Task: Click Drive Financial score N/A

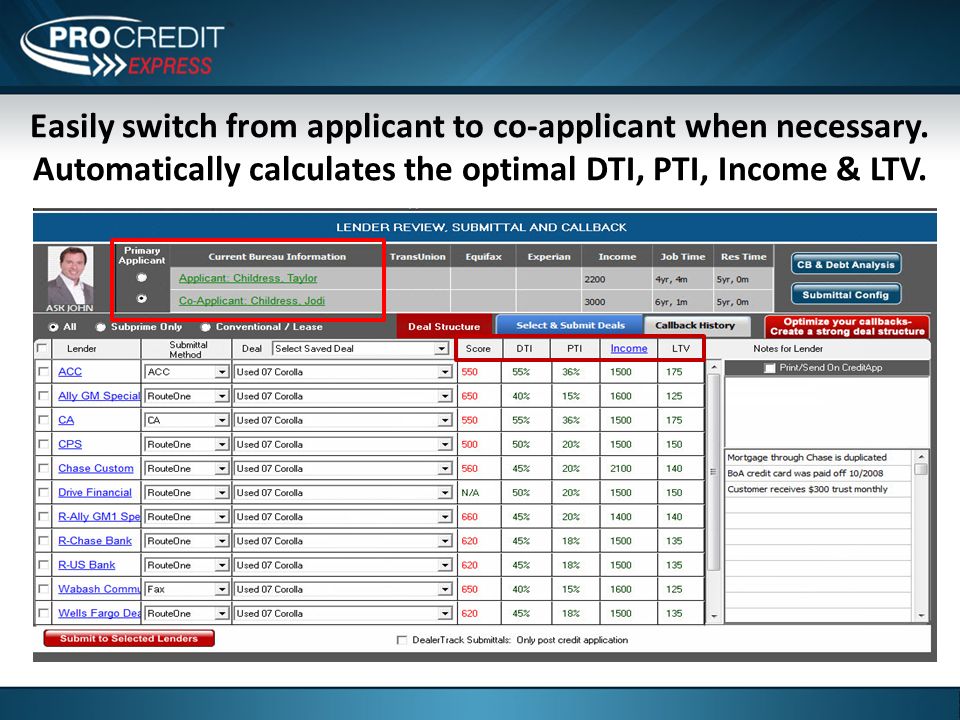Action: click(470, 492)
